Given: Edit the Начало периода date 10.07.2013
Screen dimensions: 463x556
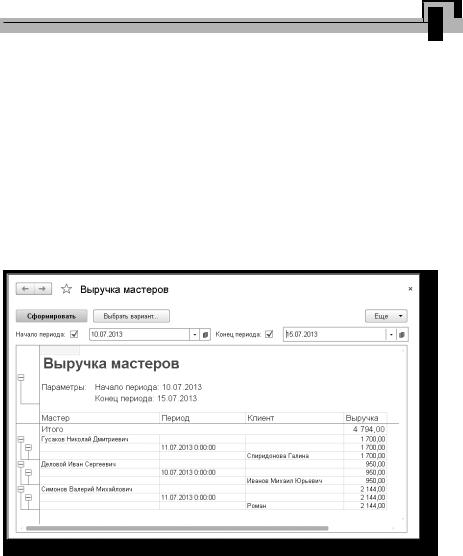Looking at the screenshot, I should tap(140, 334).
